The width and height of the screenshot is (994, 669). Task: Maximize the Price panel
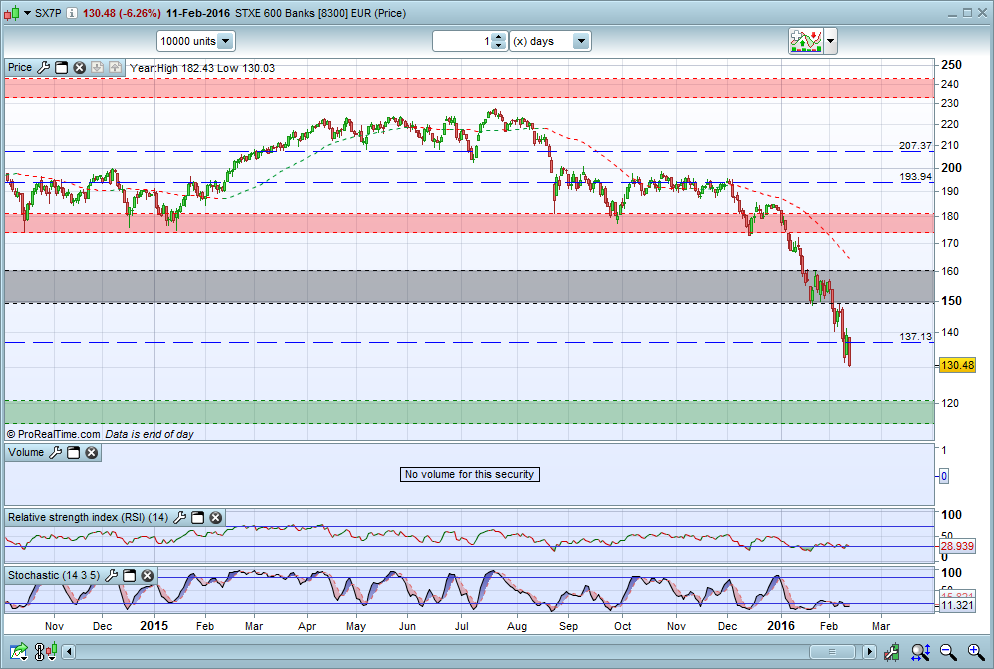[61, 68]
